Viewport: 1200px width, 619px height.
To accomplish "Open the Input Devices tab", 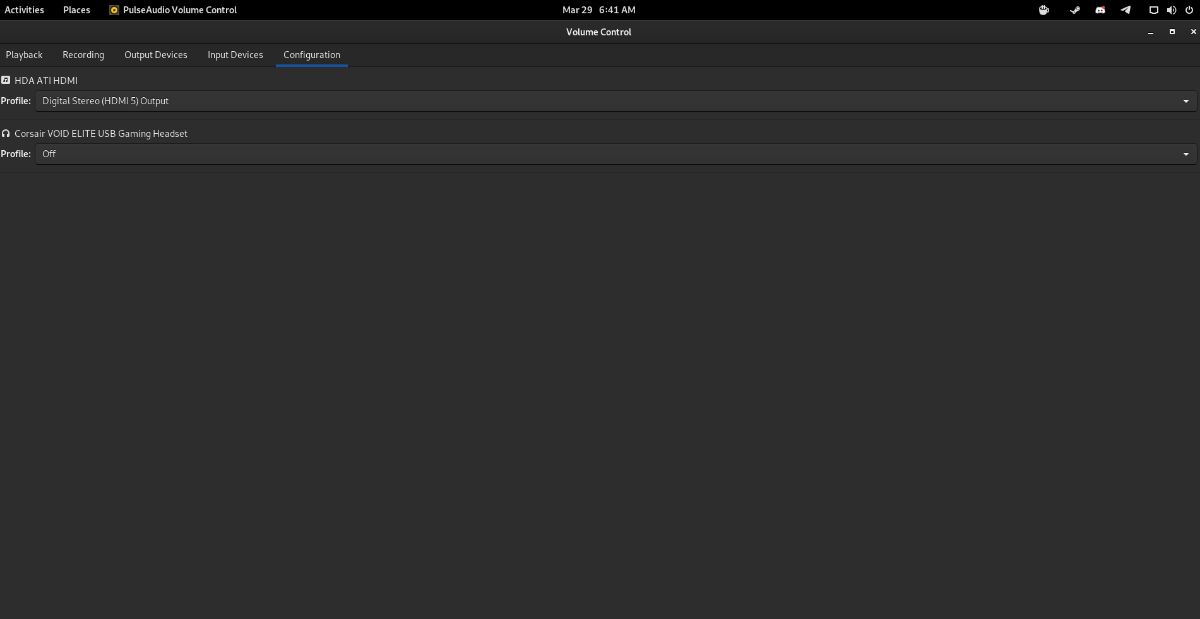I will coord(235,55).
